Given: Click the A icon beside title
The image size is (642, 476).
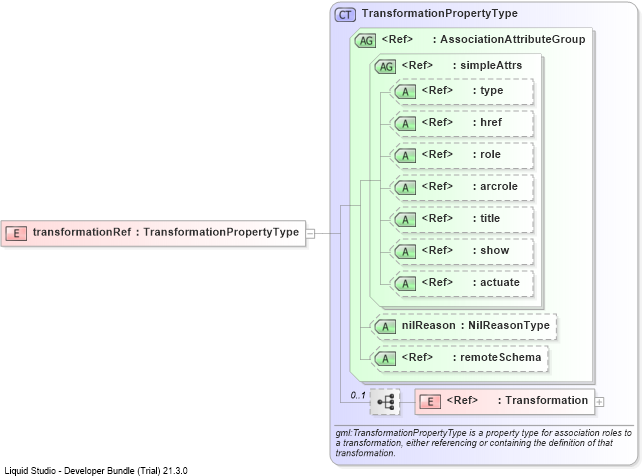Looking at the screenshot, I should click(405, 219).
